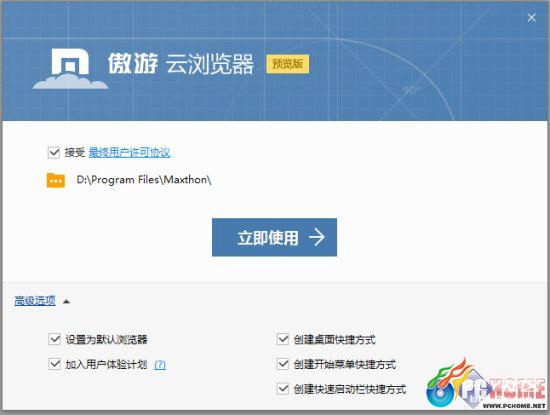Click the arrow inside 立即使用 button
Screen dimensions: 550x415
(316, 237)
